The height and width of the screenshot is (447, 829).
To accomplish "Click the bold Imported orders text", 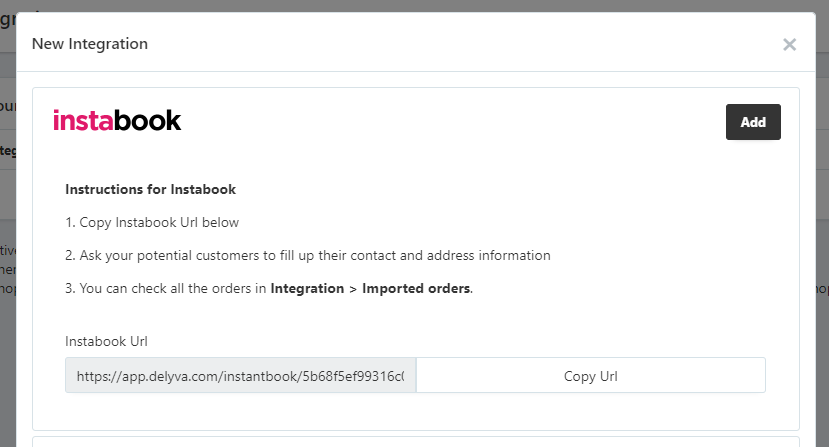I will [x=416, y=288].
